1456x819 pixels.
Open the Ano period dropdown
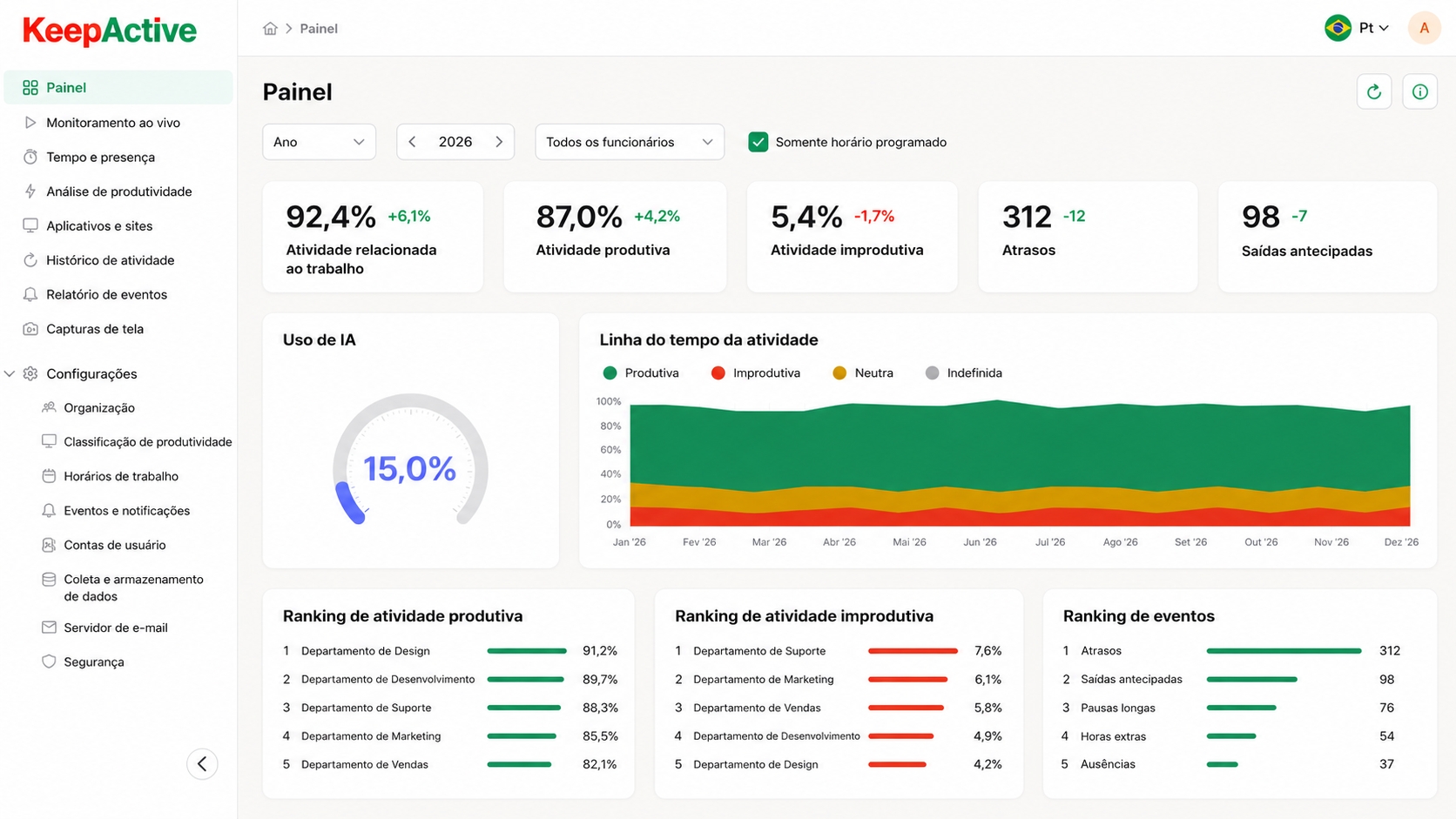[319, 142]
